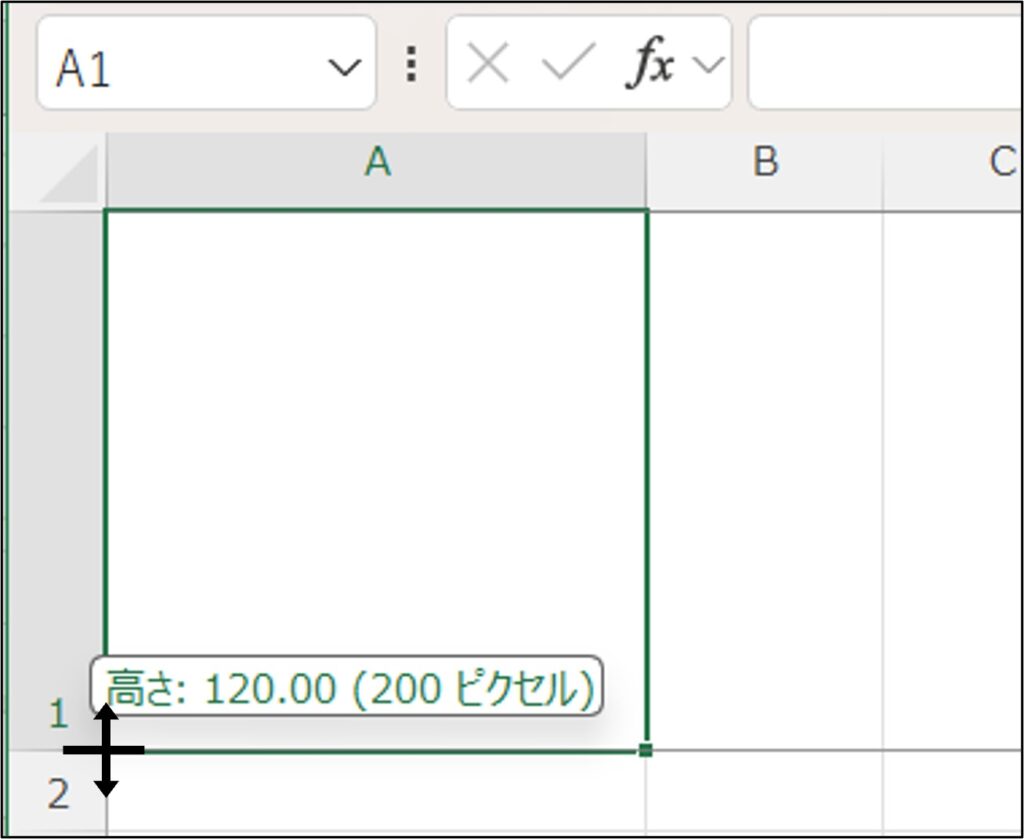Click the three-dot Name Box resize handle

(x=411, y=66)
